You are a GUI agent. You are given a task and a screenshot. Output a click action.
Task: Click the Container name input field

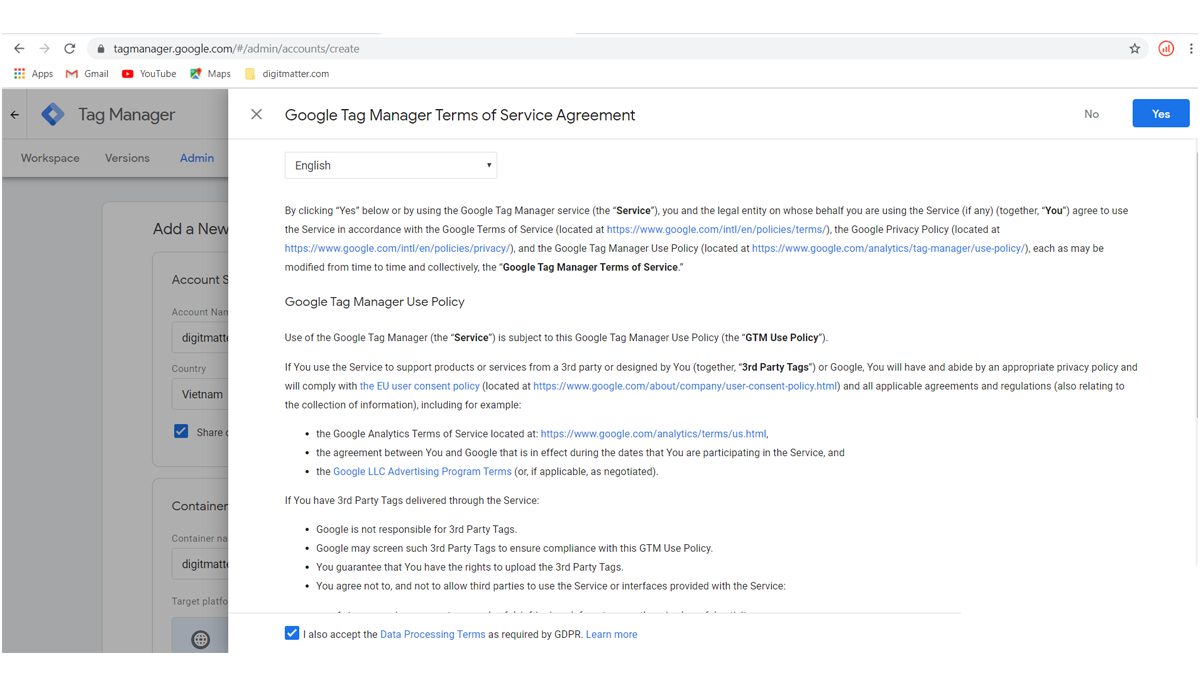click(200, 564)
